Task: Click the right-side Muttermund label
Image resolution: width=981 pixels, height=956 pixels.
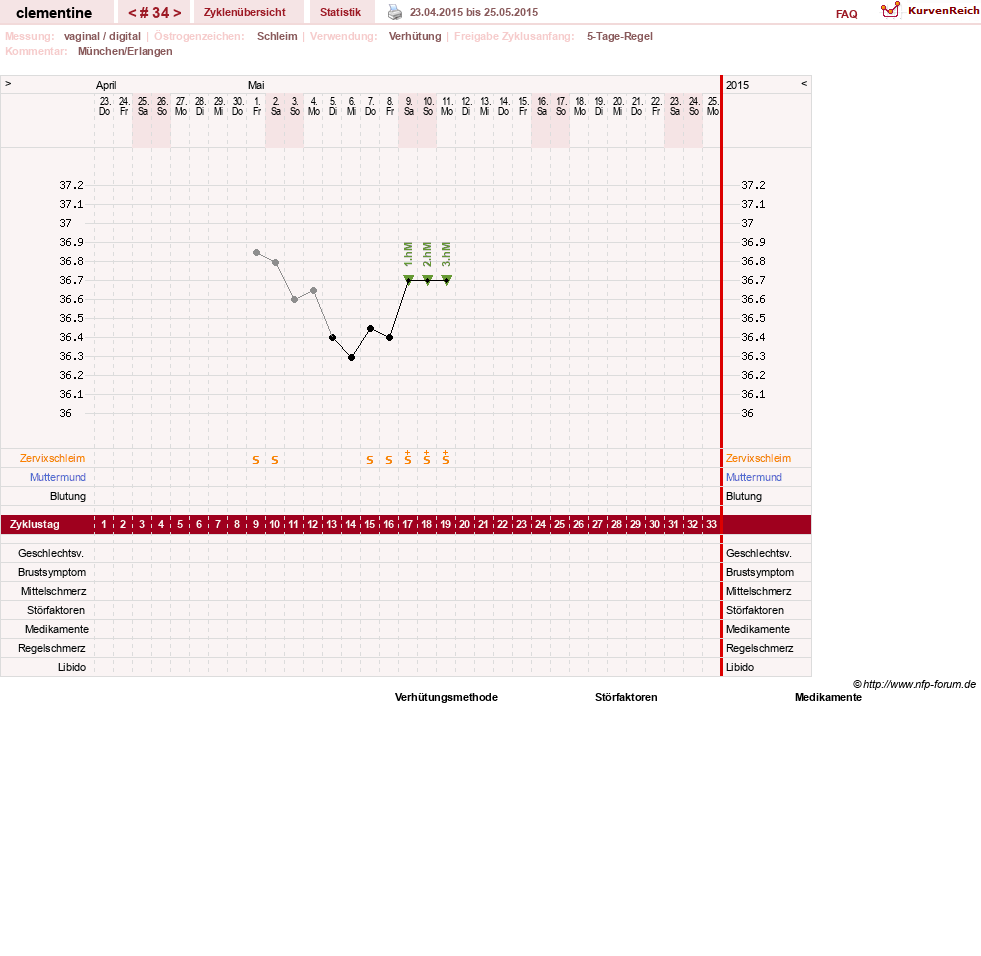Action: point(754,477)
